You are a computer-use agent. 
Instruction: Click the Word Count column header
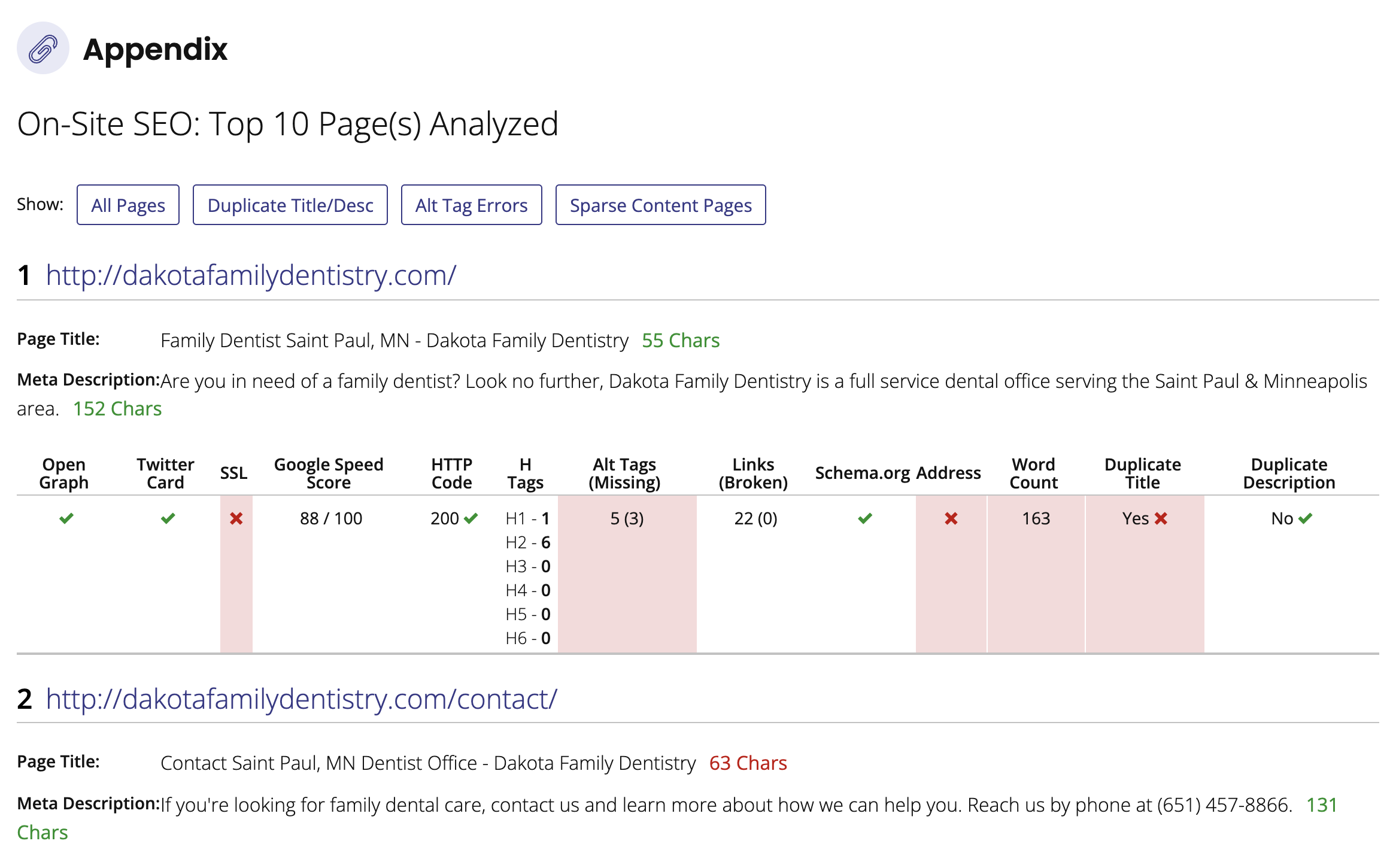tap(1034, 474)
